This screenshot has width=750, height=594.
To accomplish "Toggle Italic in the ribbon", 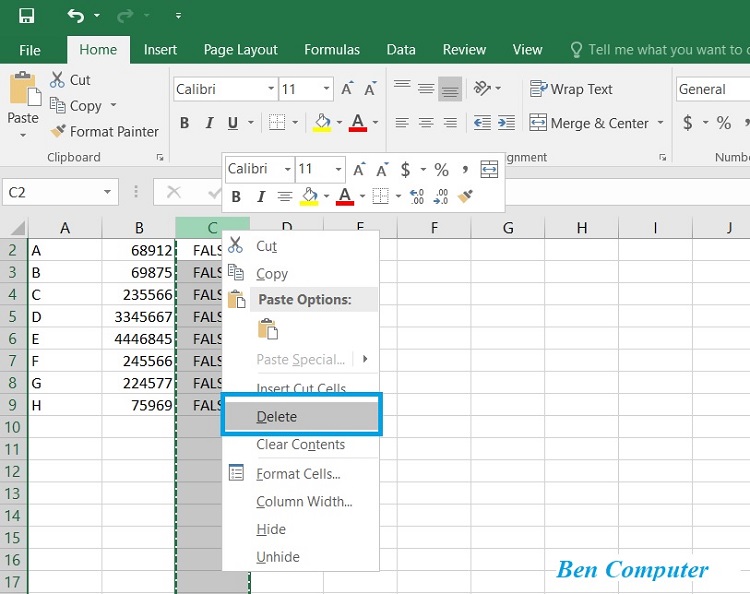I will coord(209,123).
